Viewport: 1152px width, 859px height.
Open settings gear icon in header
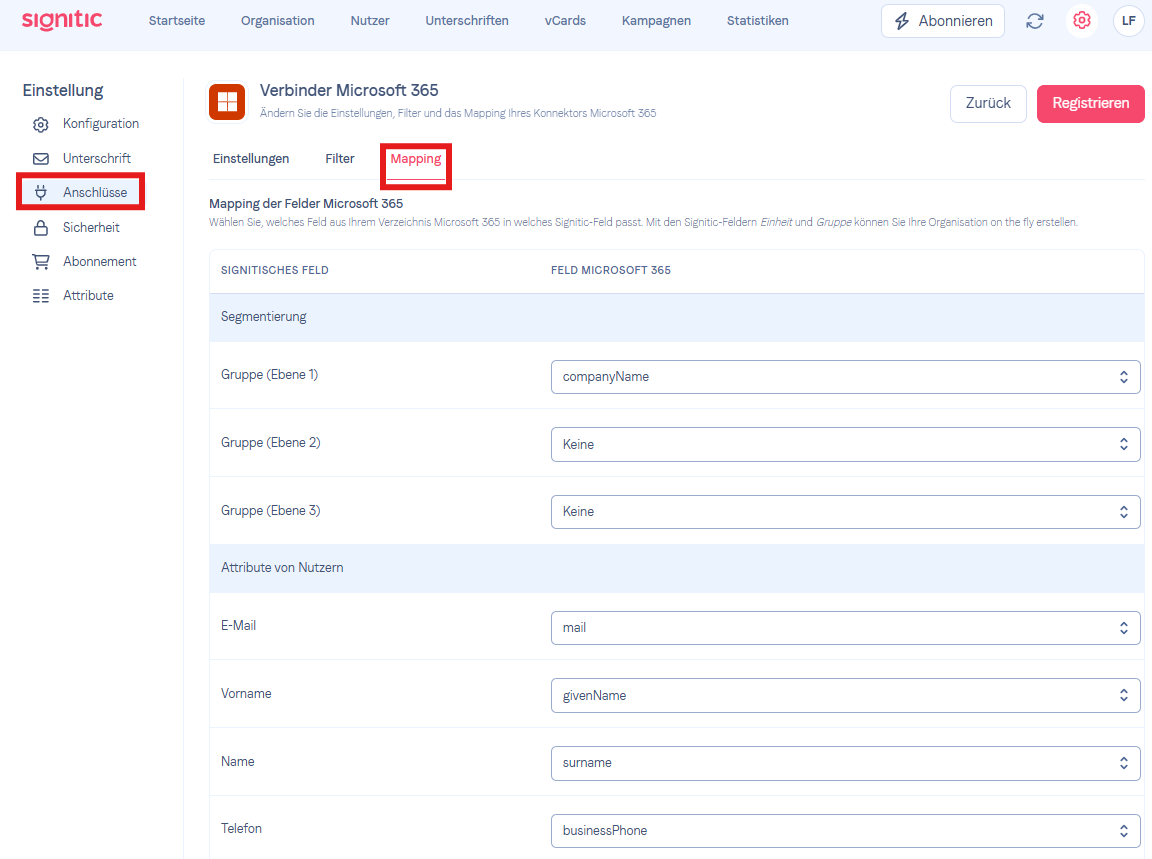pos(1081,21)
